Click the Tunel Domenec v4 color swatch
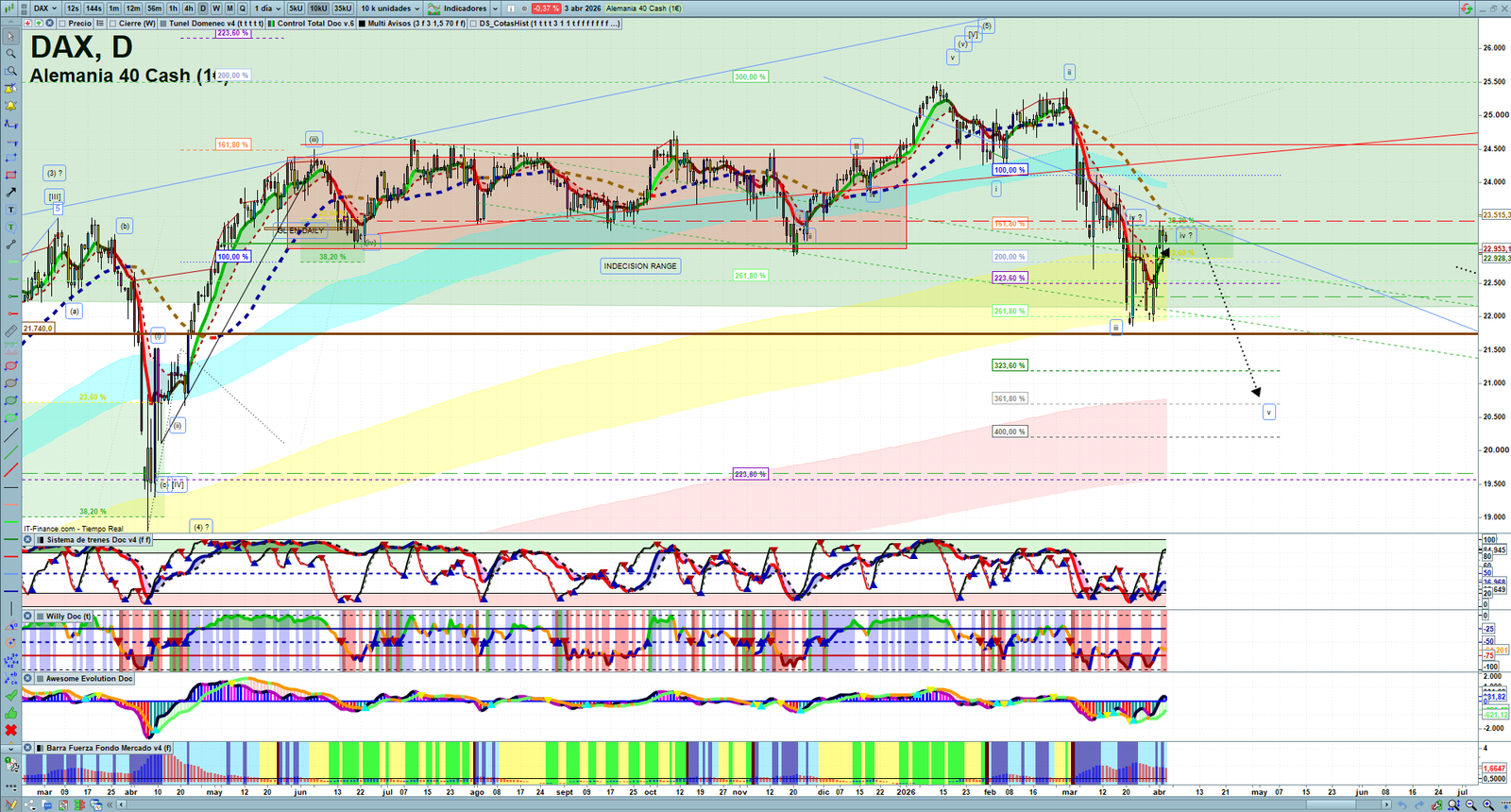This screenshot has height=812, width=1511. click(163, 24)
